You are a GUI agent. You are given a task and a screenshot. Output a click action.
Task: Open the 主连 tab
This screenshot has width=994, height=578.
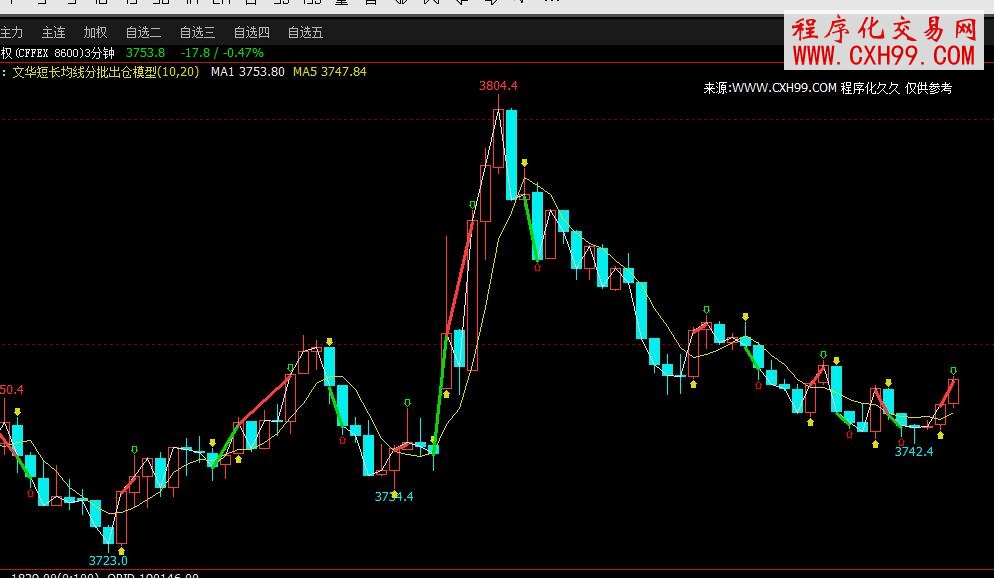coord(53,32)
